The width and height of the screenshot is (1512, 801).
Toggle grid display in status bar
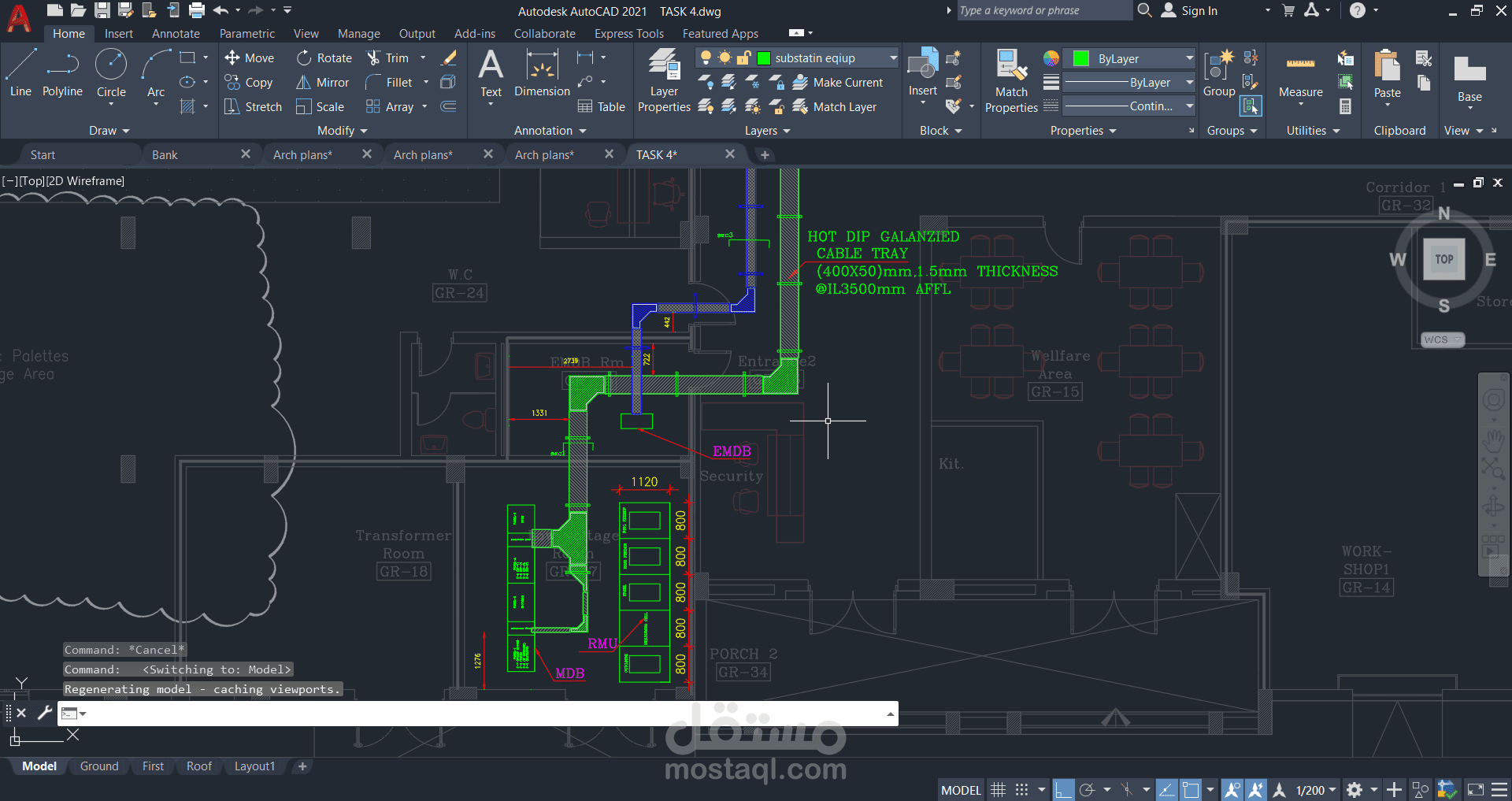point(998,789)
